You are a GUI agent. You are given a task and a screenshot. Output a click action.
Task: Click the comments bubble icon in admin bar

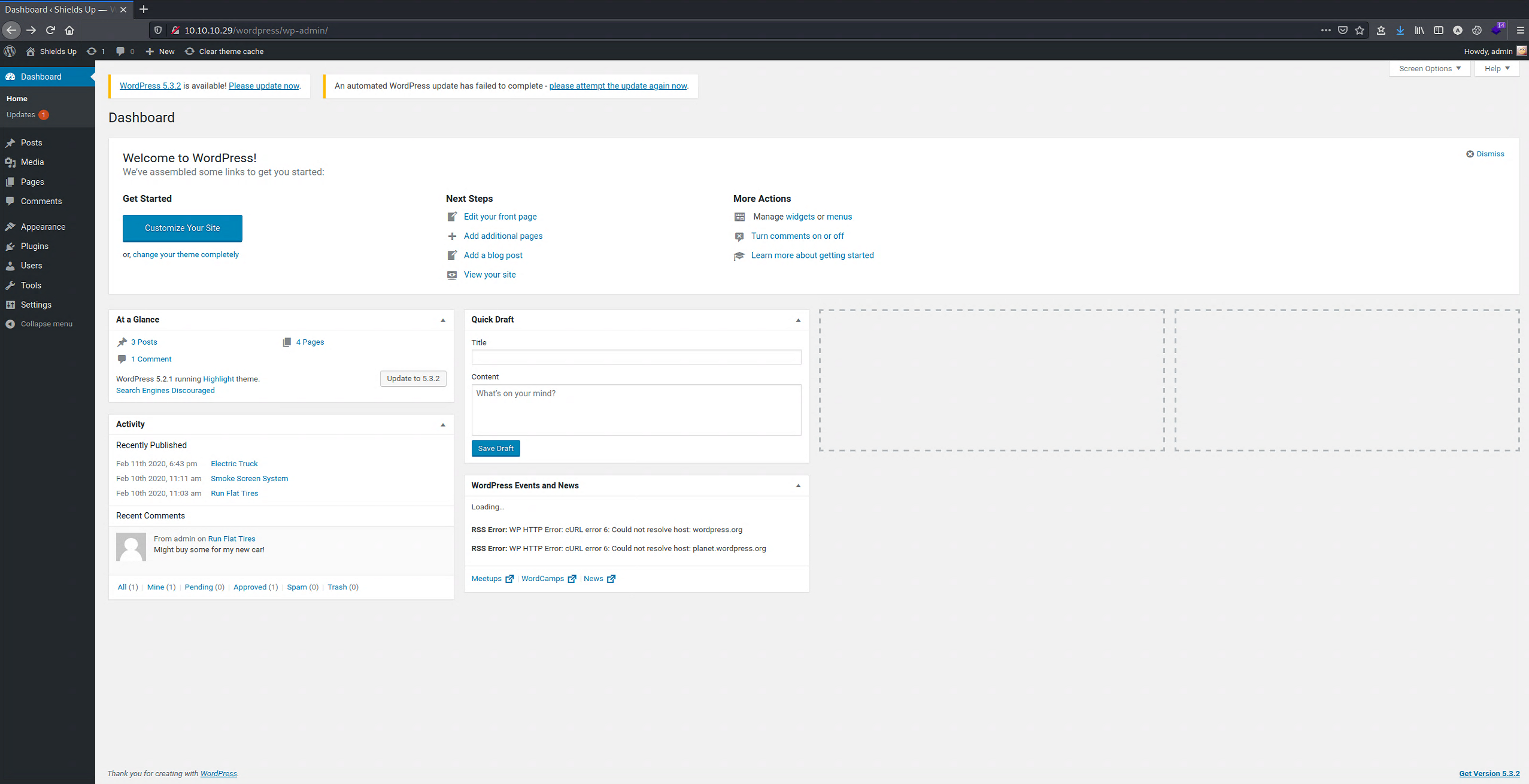[x=120, y=51]
